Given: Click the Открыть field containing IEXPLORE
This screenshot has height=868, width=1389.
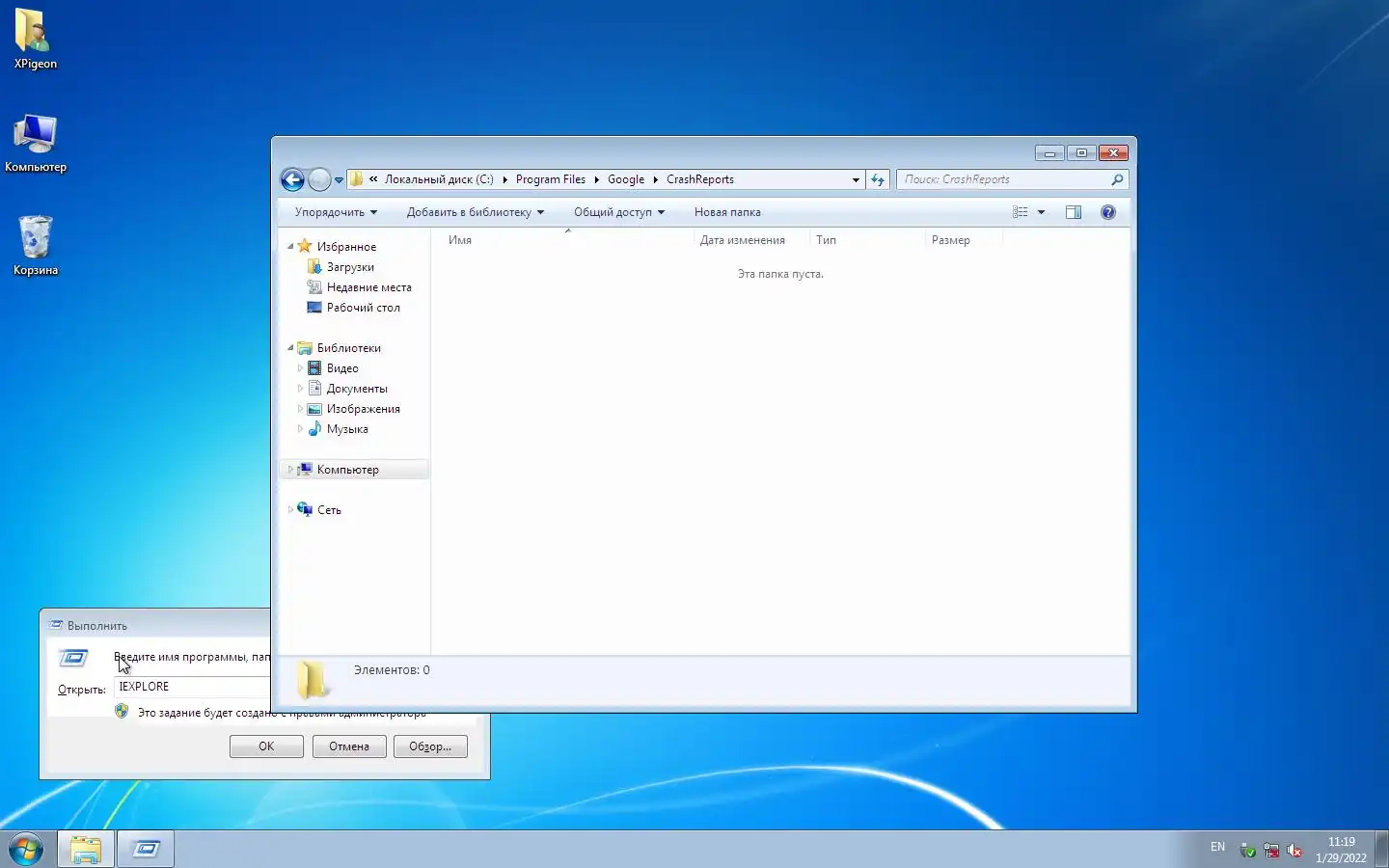Looking at the screenshot, I should tap(193, 687).
